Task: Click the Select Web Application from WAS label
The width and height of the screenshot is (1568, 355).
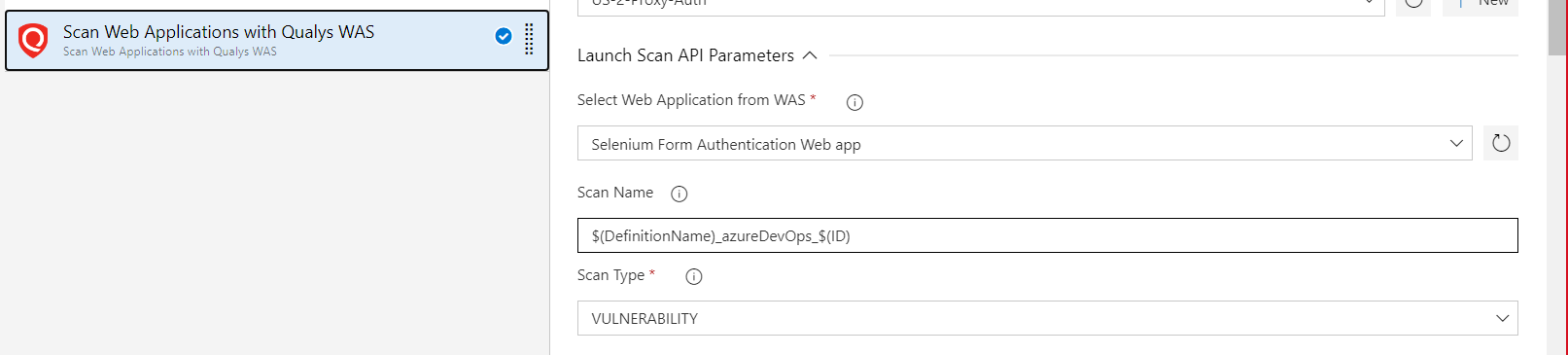Action: click(x=691, y=100)
